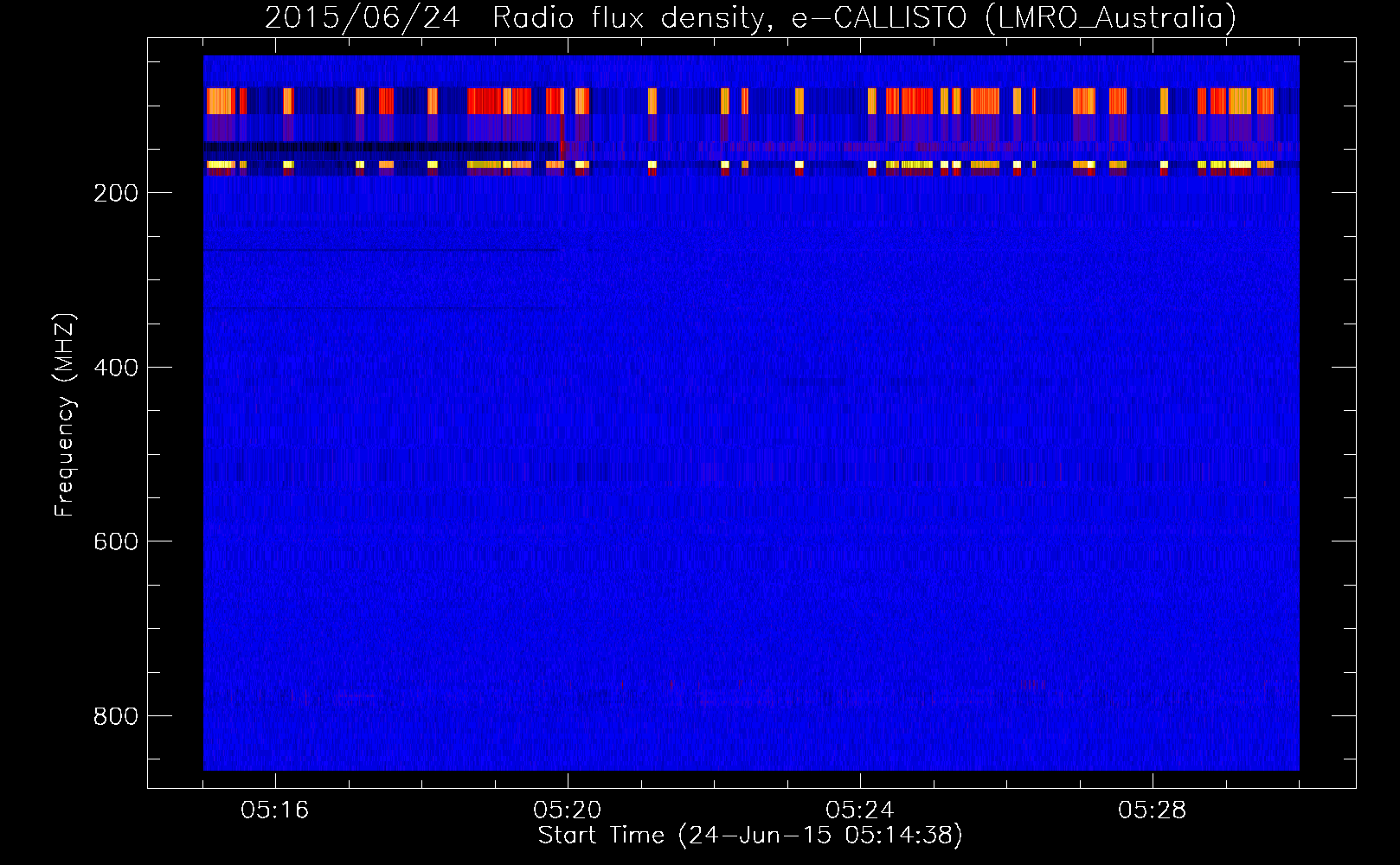Click the plot title text "2015/06/24 Radio flux density, e-CALLISTO (LMRO_Australia)"
Screen dimensions: 1400x865
pos(750,18)
